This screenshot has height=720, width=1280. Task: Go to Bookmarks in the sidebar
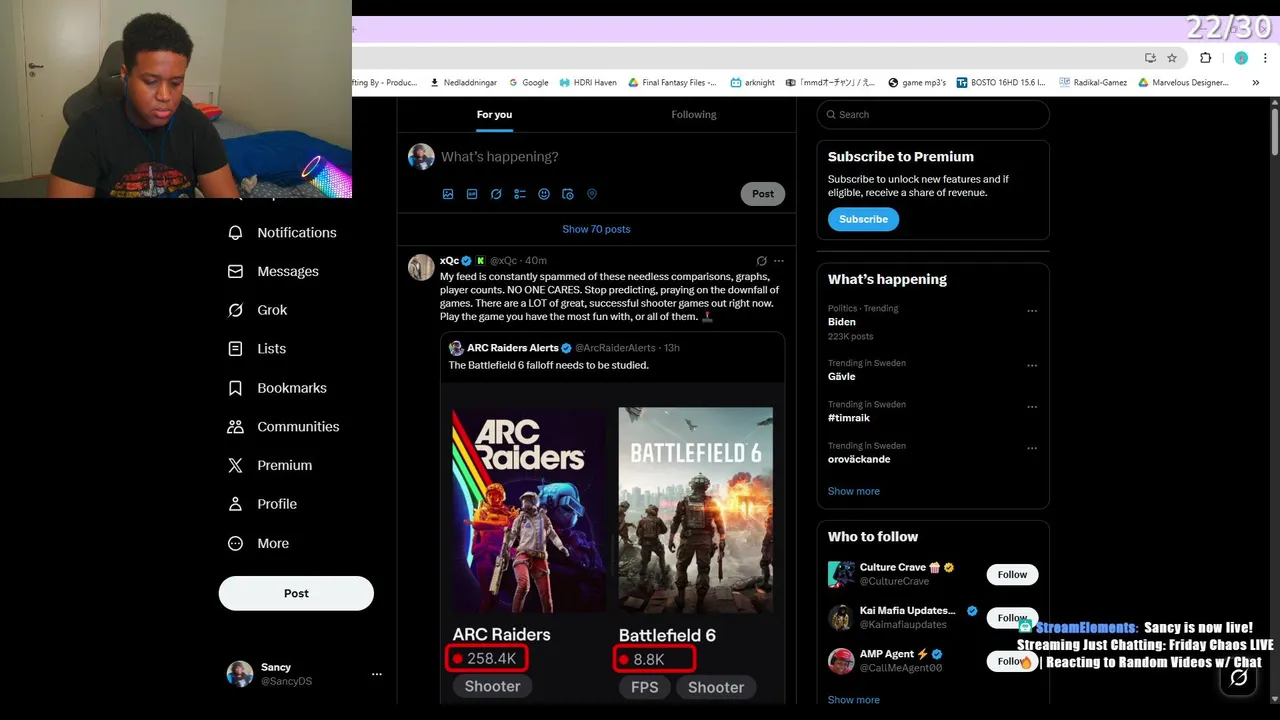[277, 388]
